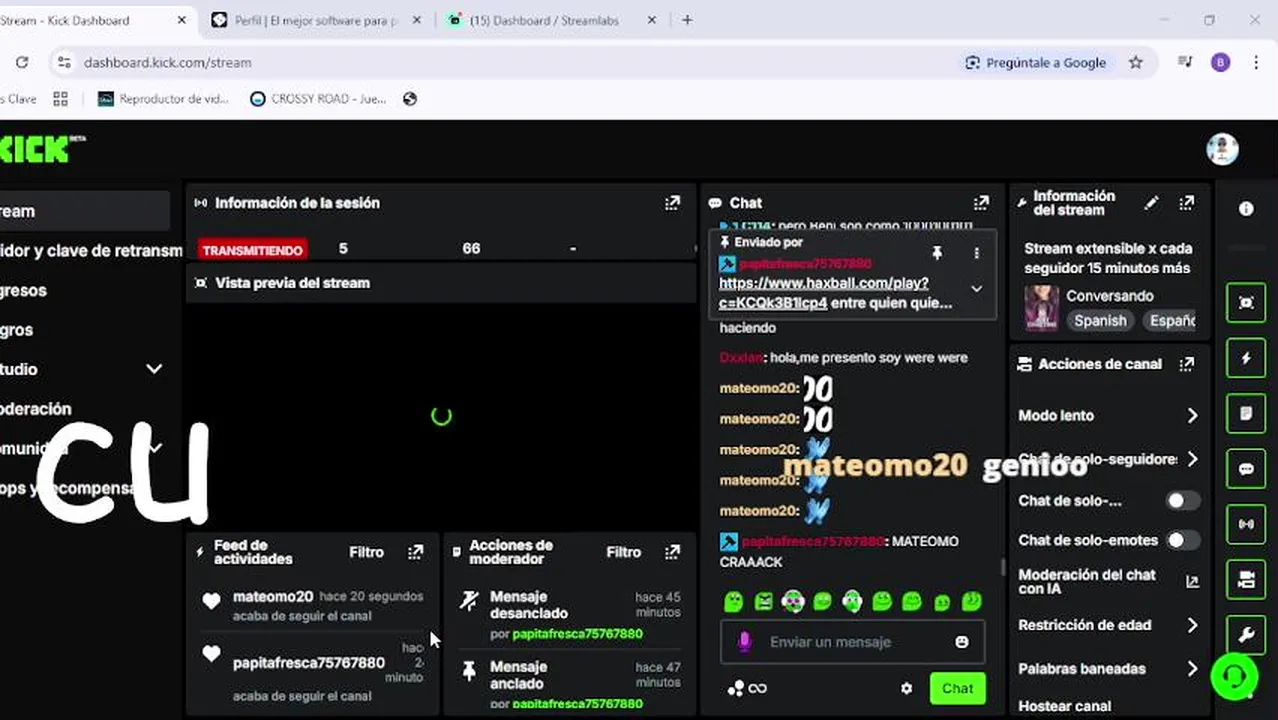Pop out the Acciones de canal panel
Image resolution: width=1278 pixels, height=720 pixels.
pyautogui.click(x=1187, y=364)
